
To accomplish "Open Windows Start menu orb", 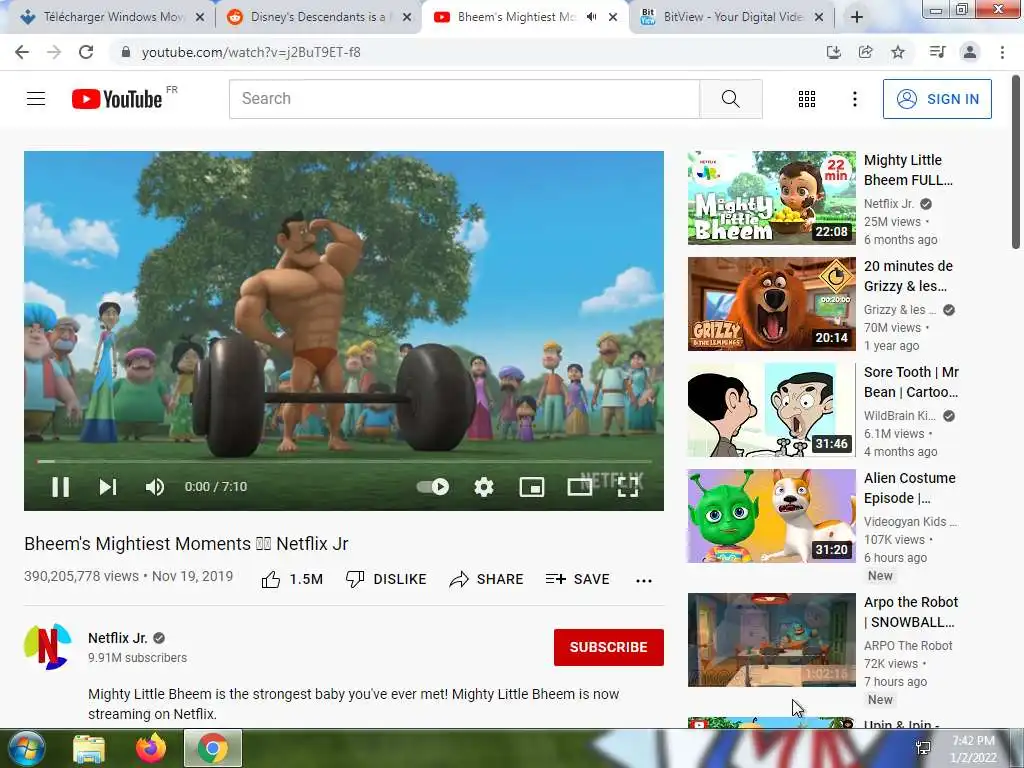I will (x=26, y=748).
